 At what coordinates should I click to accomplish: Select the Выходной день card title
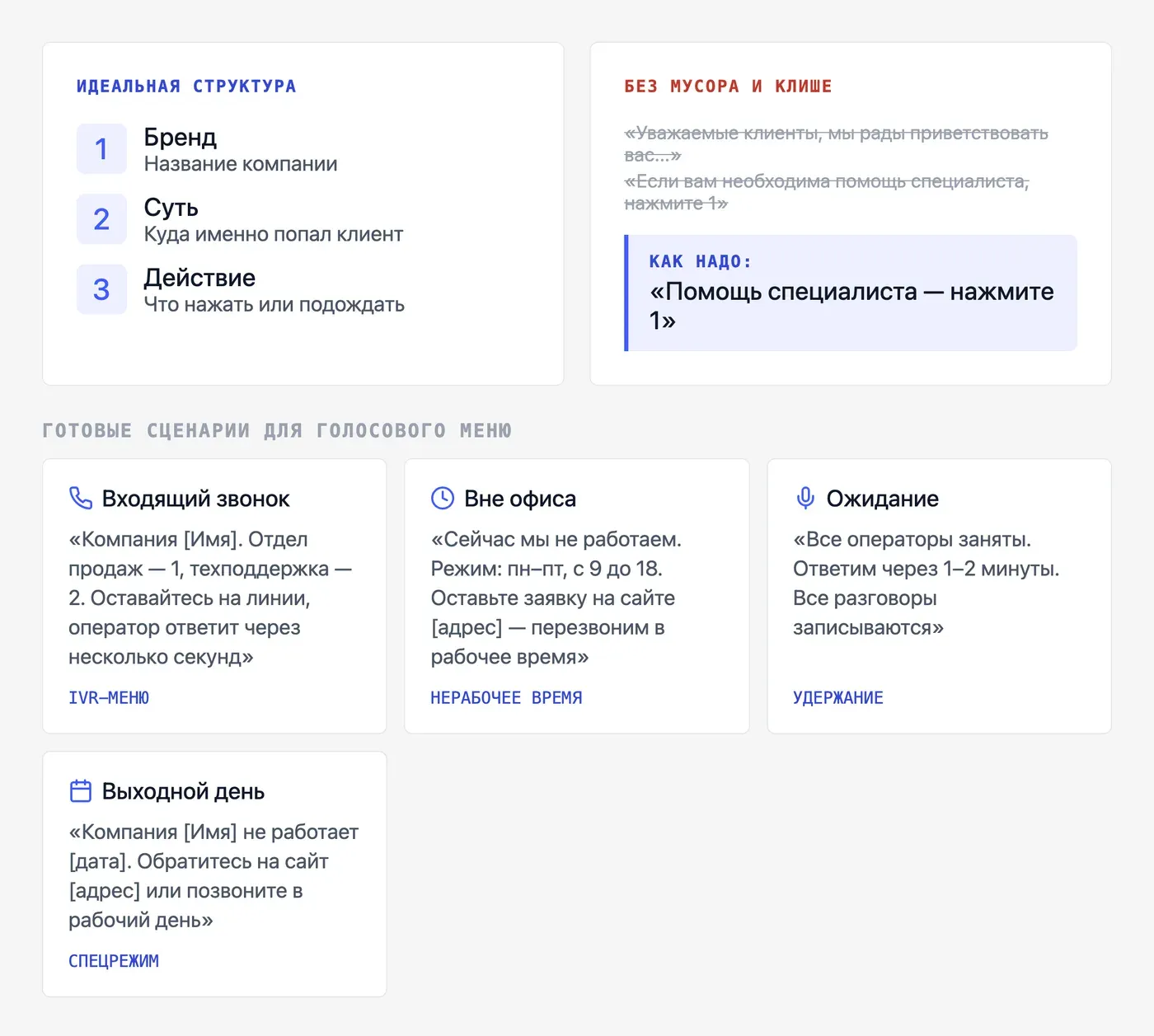tap(183, 791)
